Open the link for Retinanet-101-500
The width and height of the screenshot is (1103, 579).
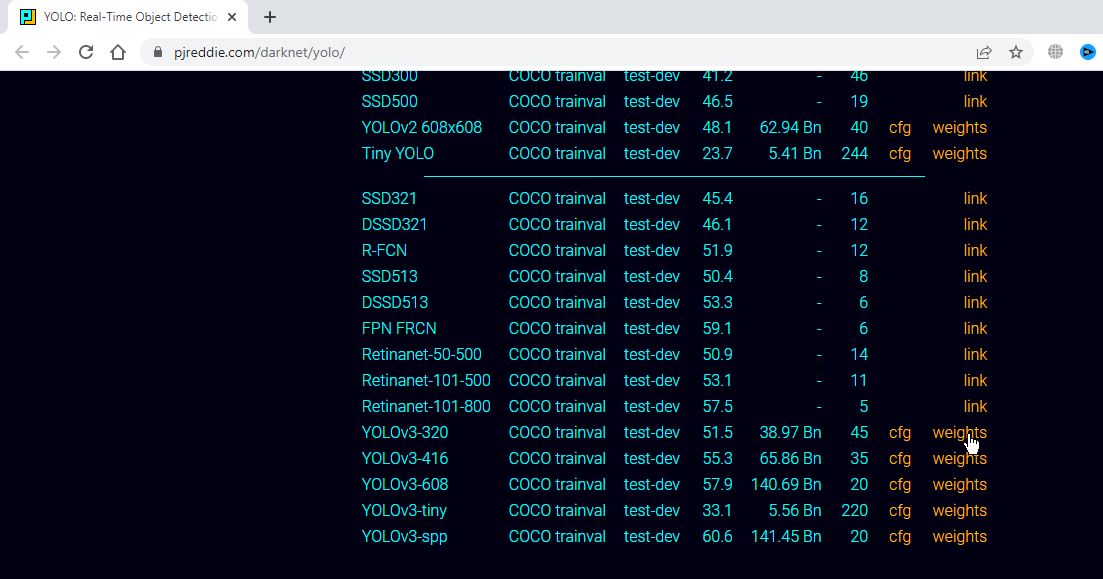(975, 381)
